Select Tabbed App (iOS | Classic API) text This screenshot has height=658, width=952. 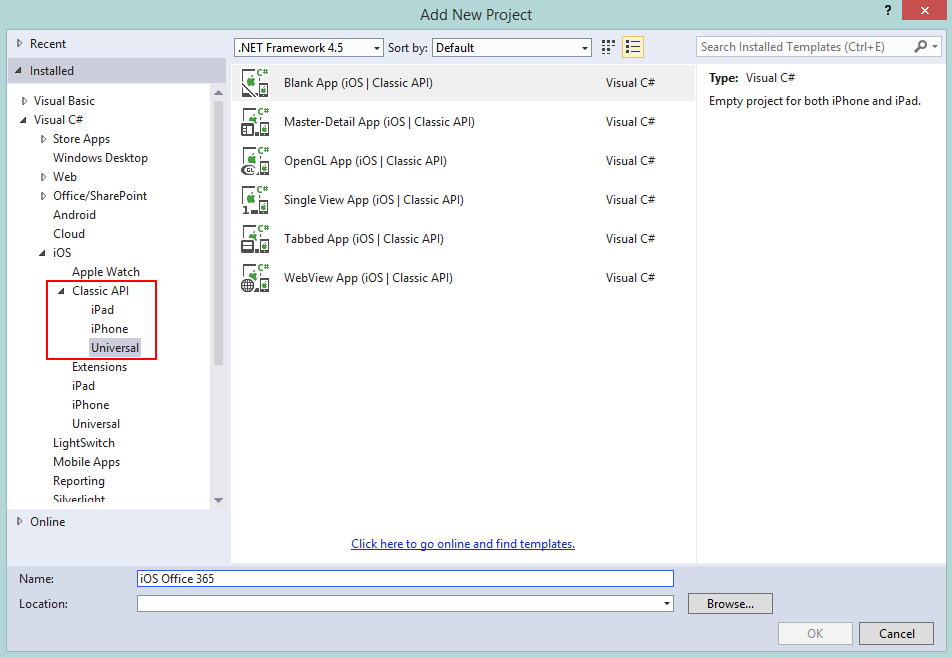pos(364,239)
